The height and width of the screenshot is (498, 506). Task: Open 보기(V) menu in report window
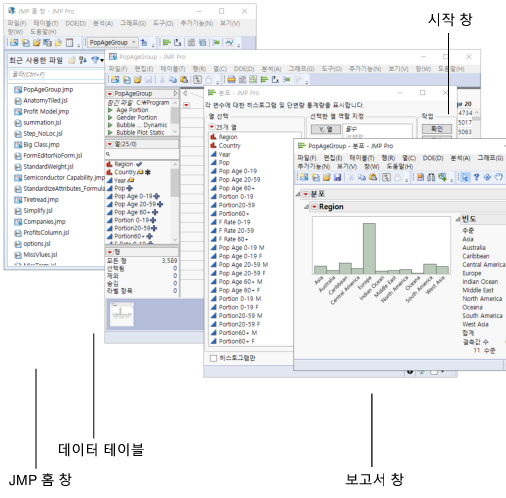click(x=347, y=166)
